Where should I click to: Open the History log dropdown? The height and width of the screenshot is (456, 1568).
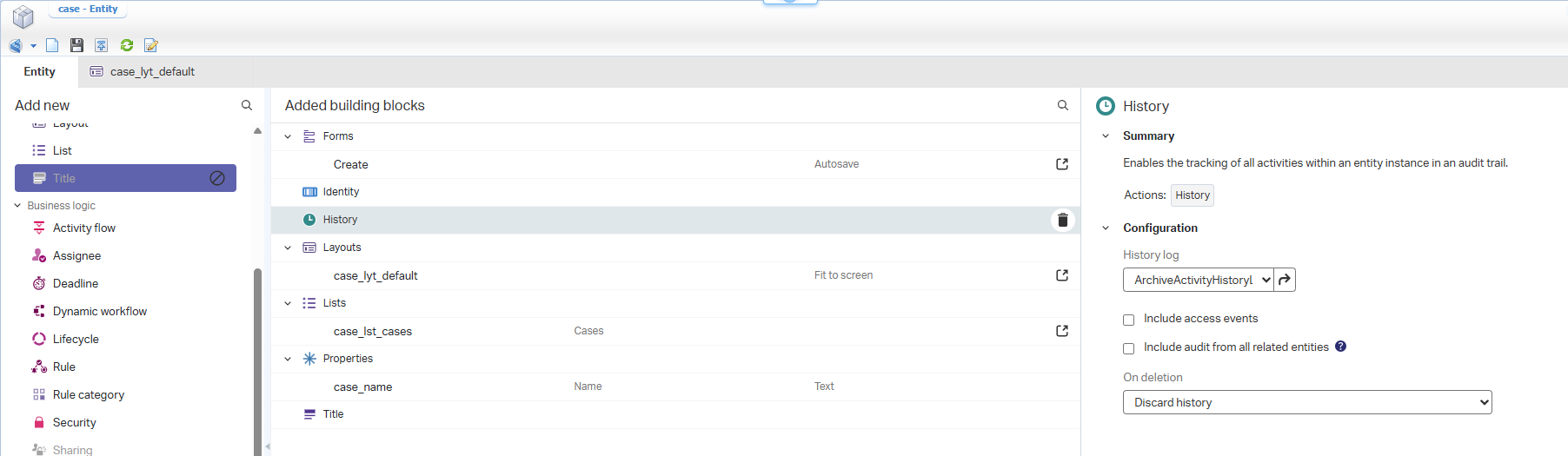pos(1199,280)
